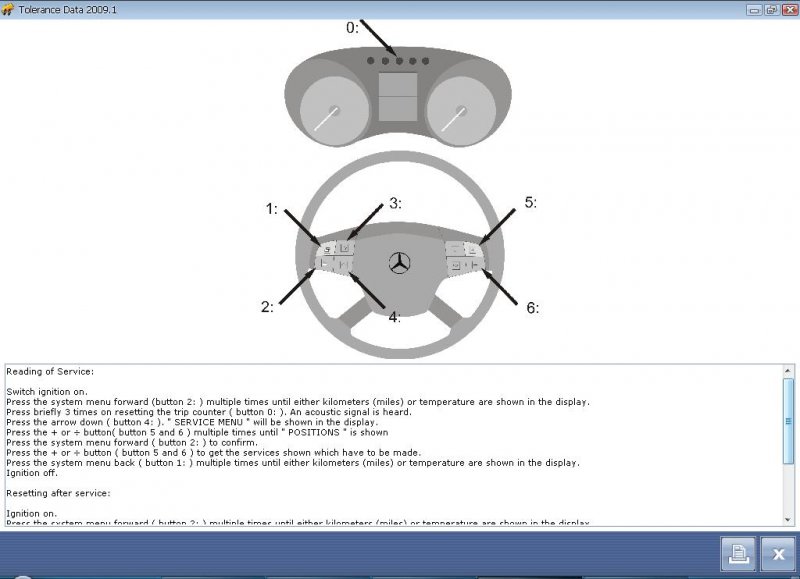800x579 pixels.
Task: Click the line about system menu back (button 1:)
Action: pyautogui.click(x=293, y=463)
